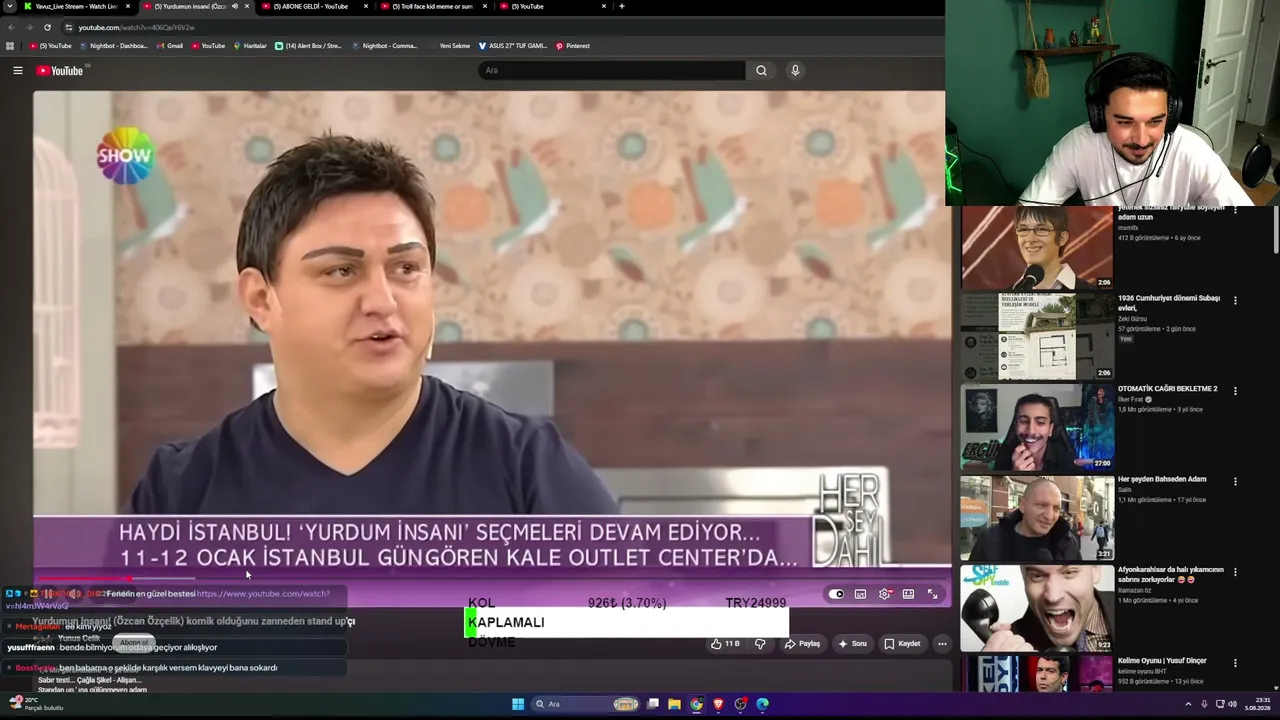
Task: Click the browser address bar URL
Action: (137, 27)
